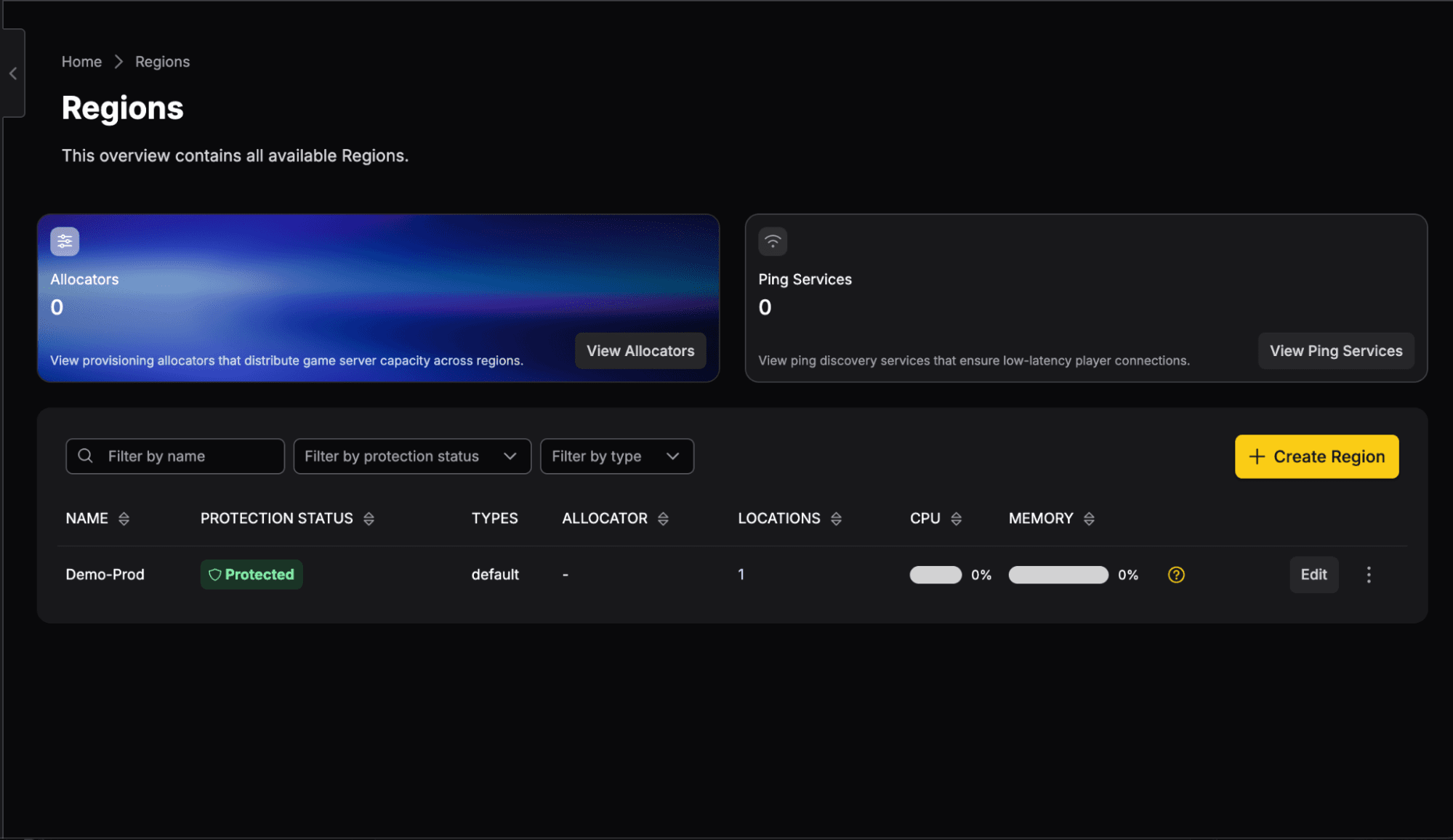
Task: Sort by Allocator column arrows
Action: (663, 519)
